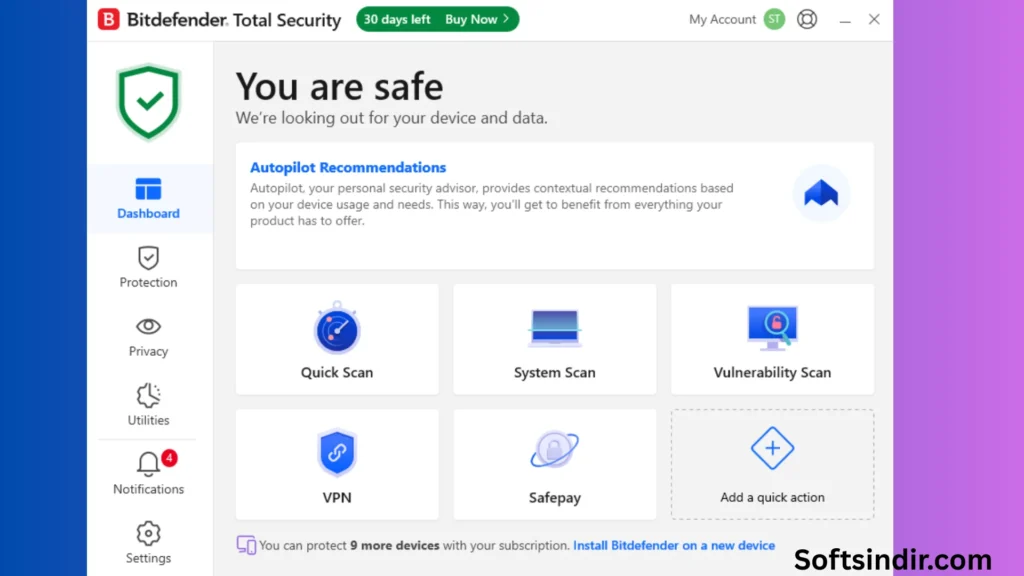
Task: Open the Autopilot Recommendations heading link
Action: 348,168
